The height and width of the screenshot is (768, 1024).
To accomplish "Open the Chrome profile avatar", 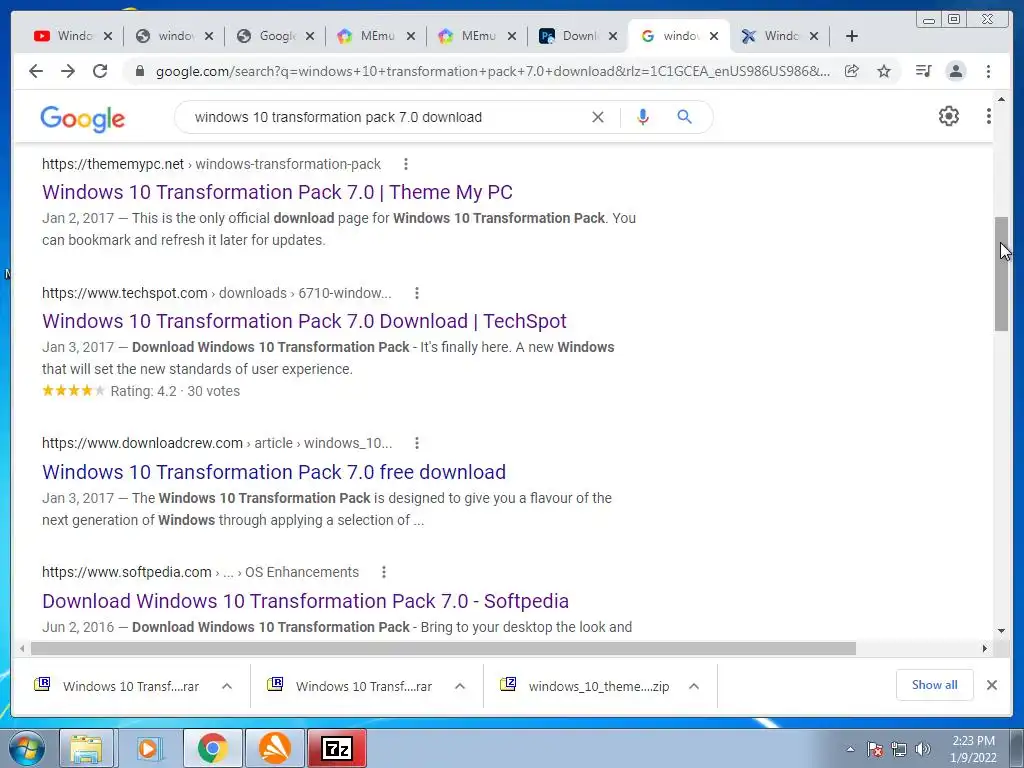I will [x=955, y=71].
